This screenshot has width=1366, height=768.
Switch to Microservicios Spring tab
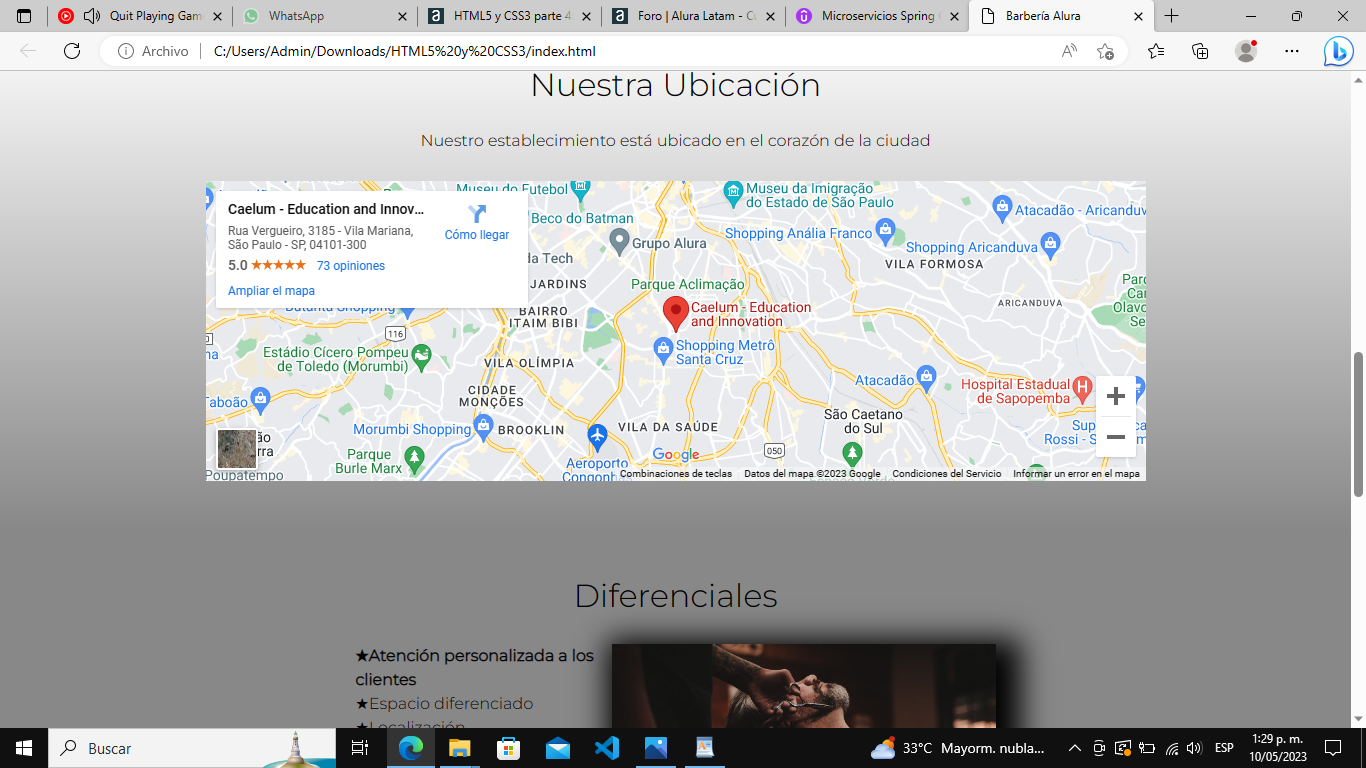pyautogui.click(x=879, y=16)
